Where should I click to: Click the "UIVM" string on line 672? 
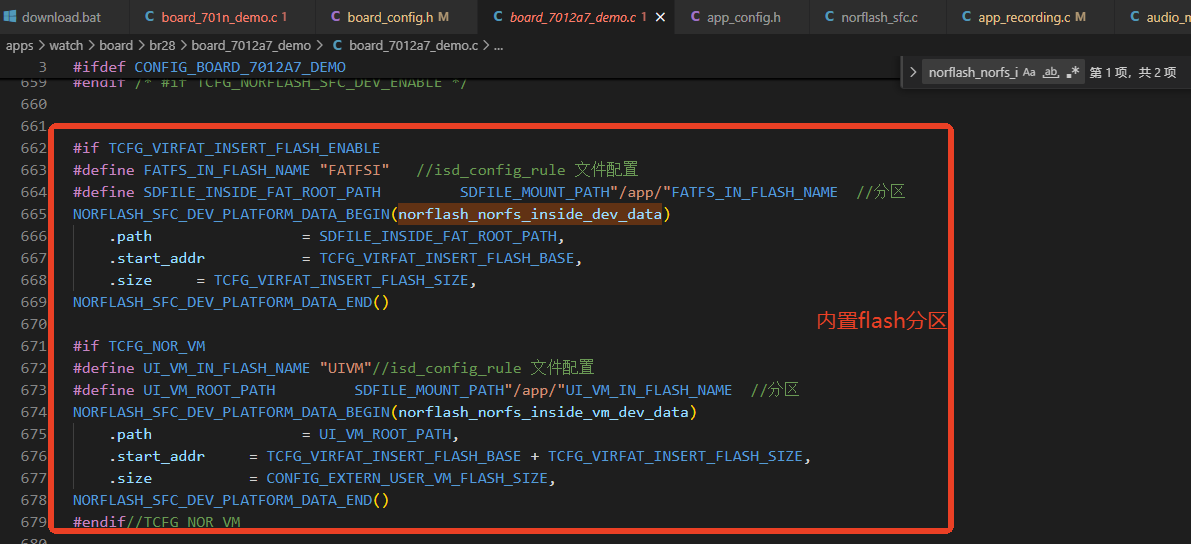pyautogui.click(x=345, y=368)
